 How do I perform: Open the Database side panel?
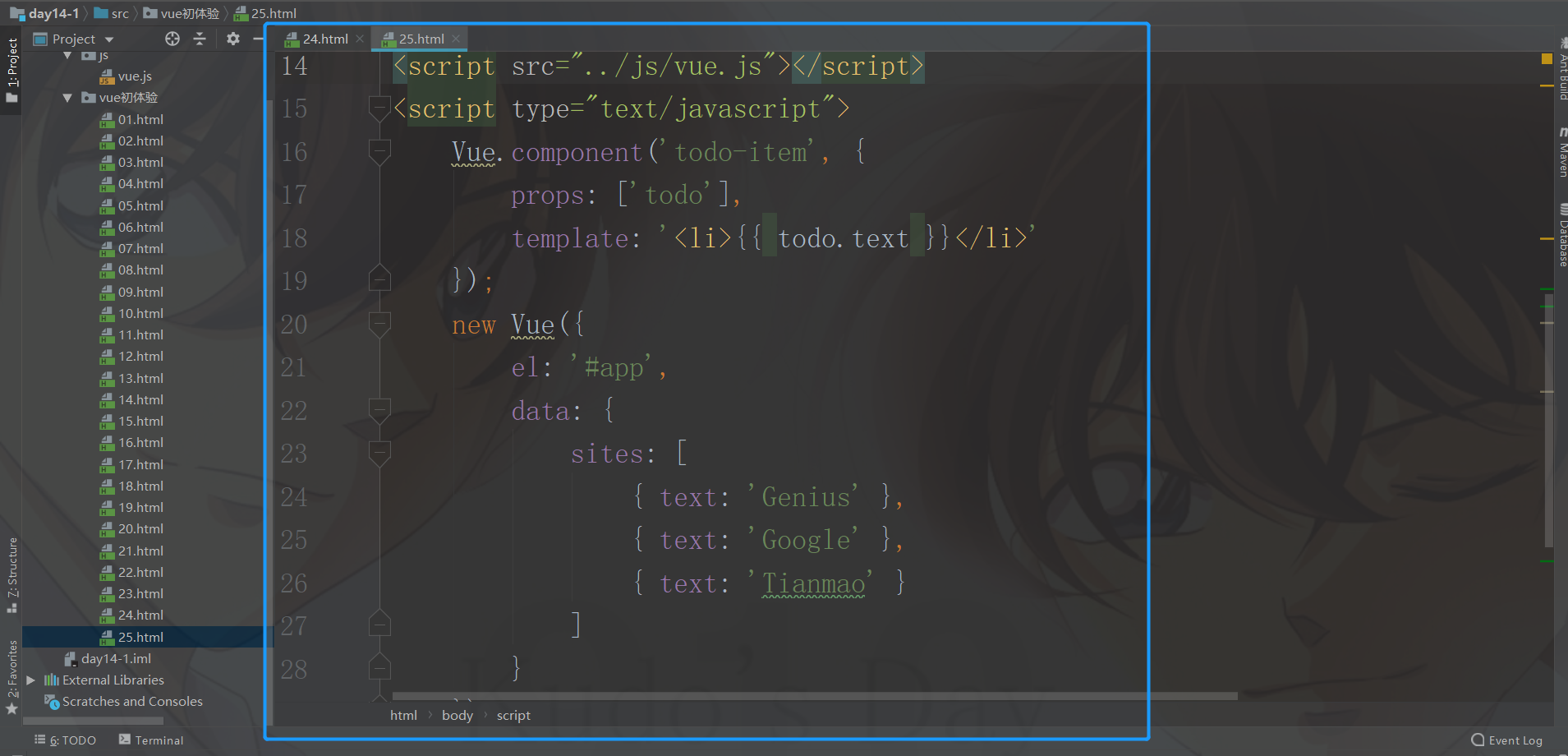[x=1562, y=236]
